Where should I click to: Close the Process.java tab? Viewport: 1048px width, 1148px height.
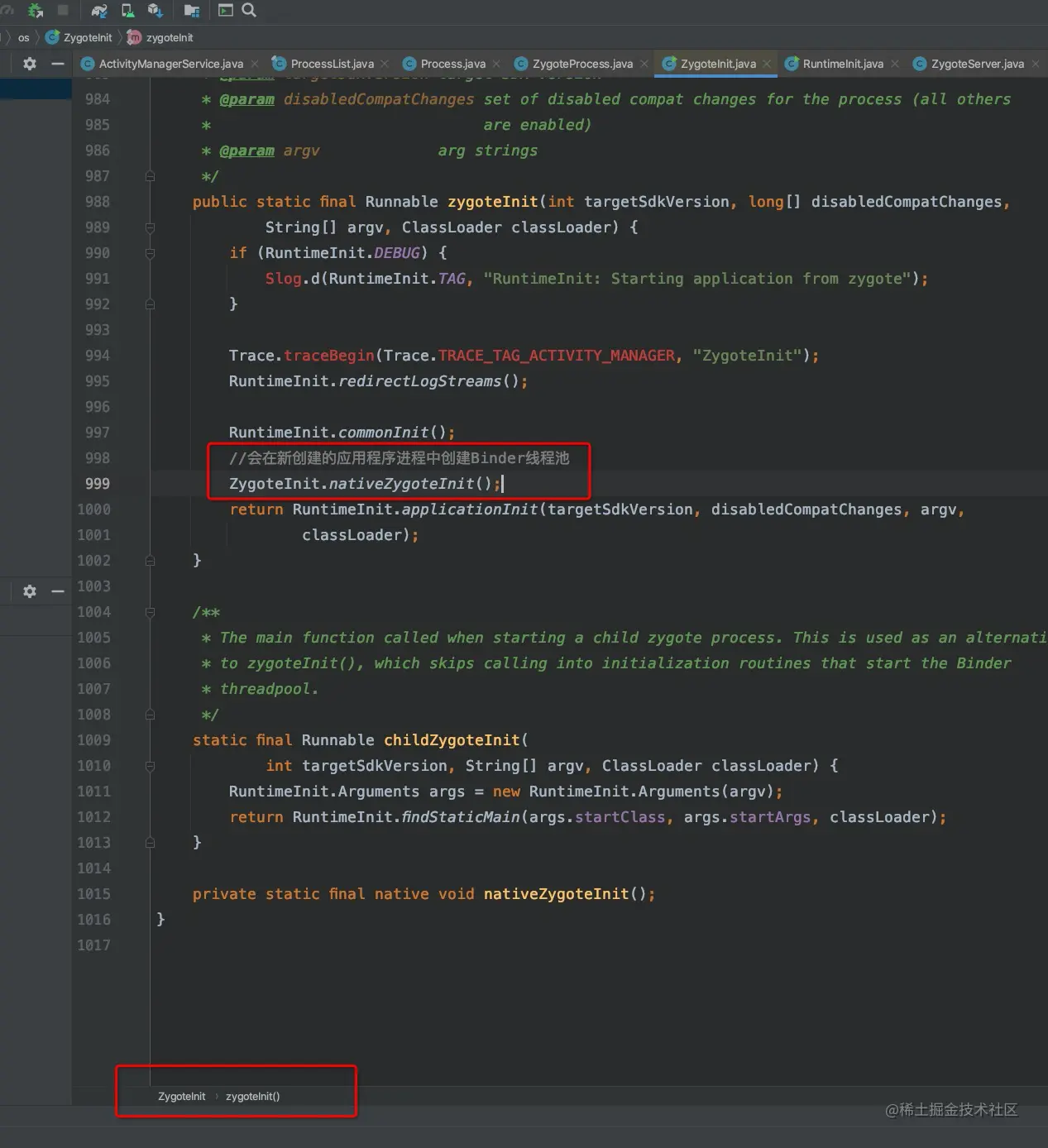496,64
